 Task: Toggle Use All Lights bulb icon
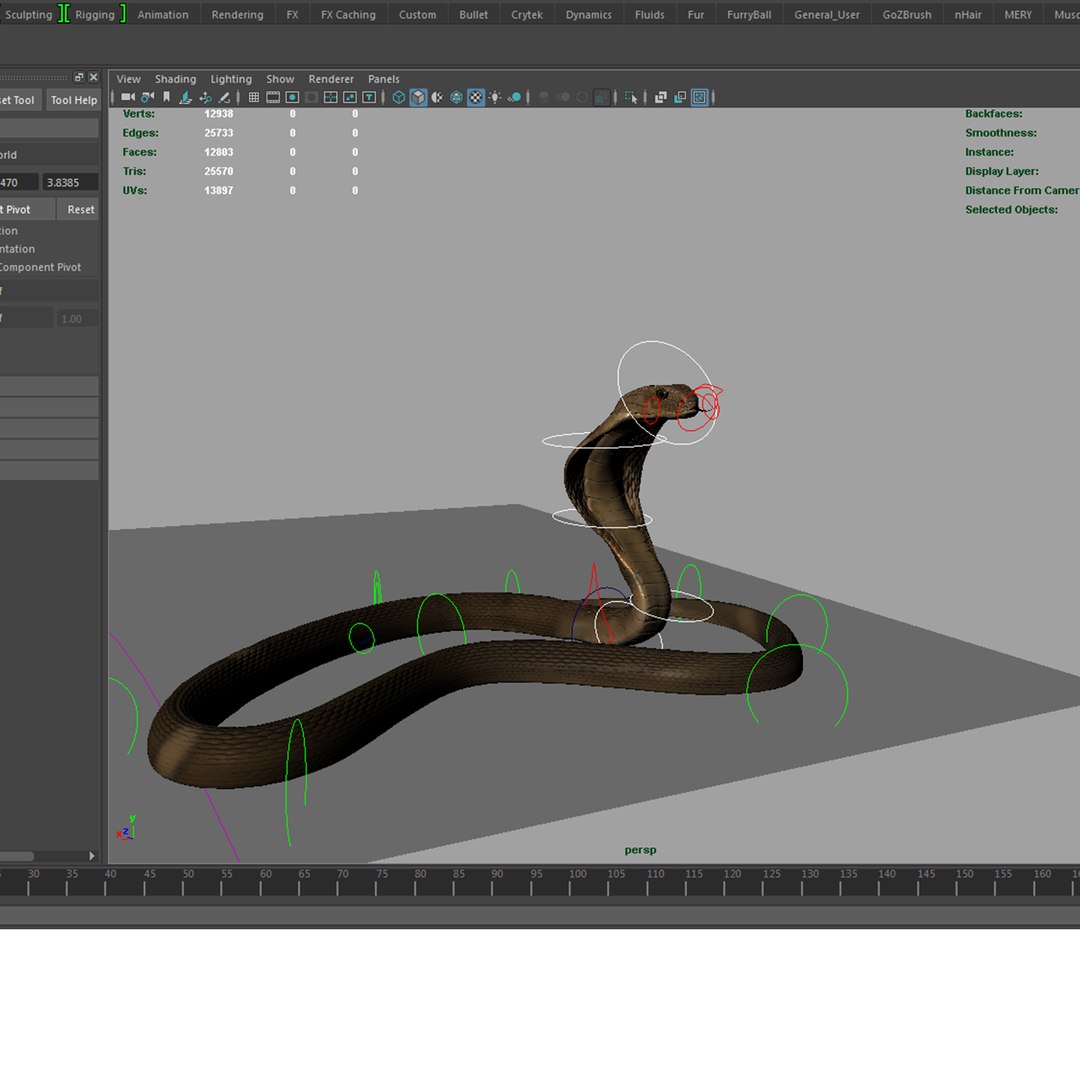click(x=495, y=97)
